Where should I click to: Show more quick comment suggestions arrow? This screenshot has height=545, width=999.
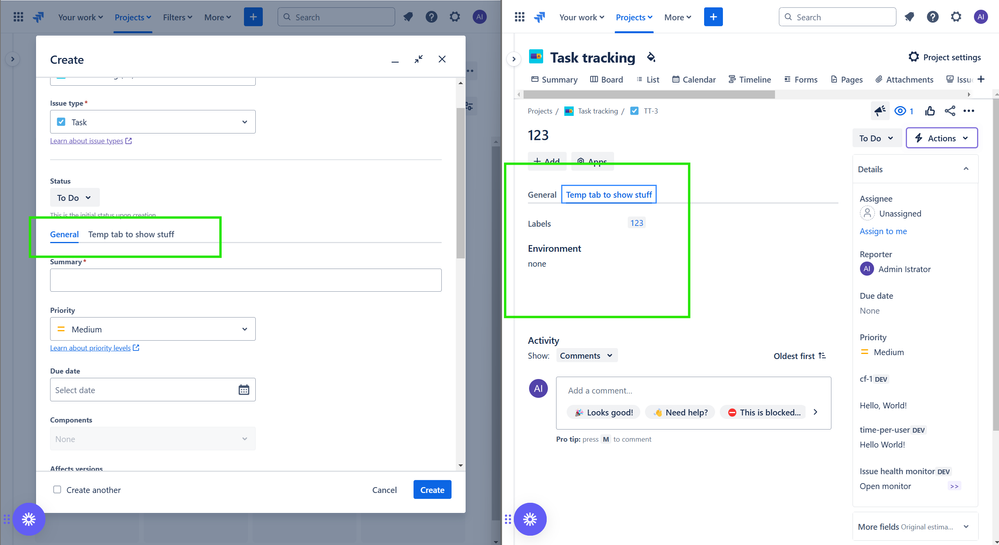tap(816, 412)
